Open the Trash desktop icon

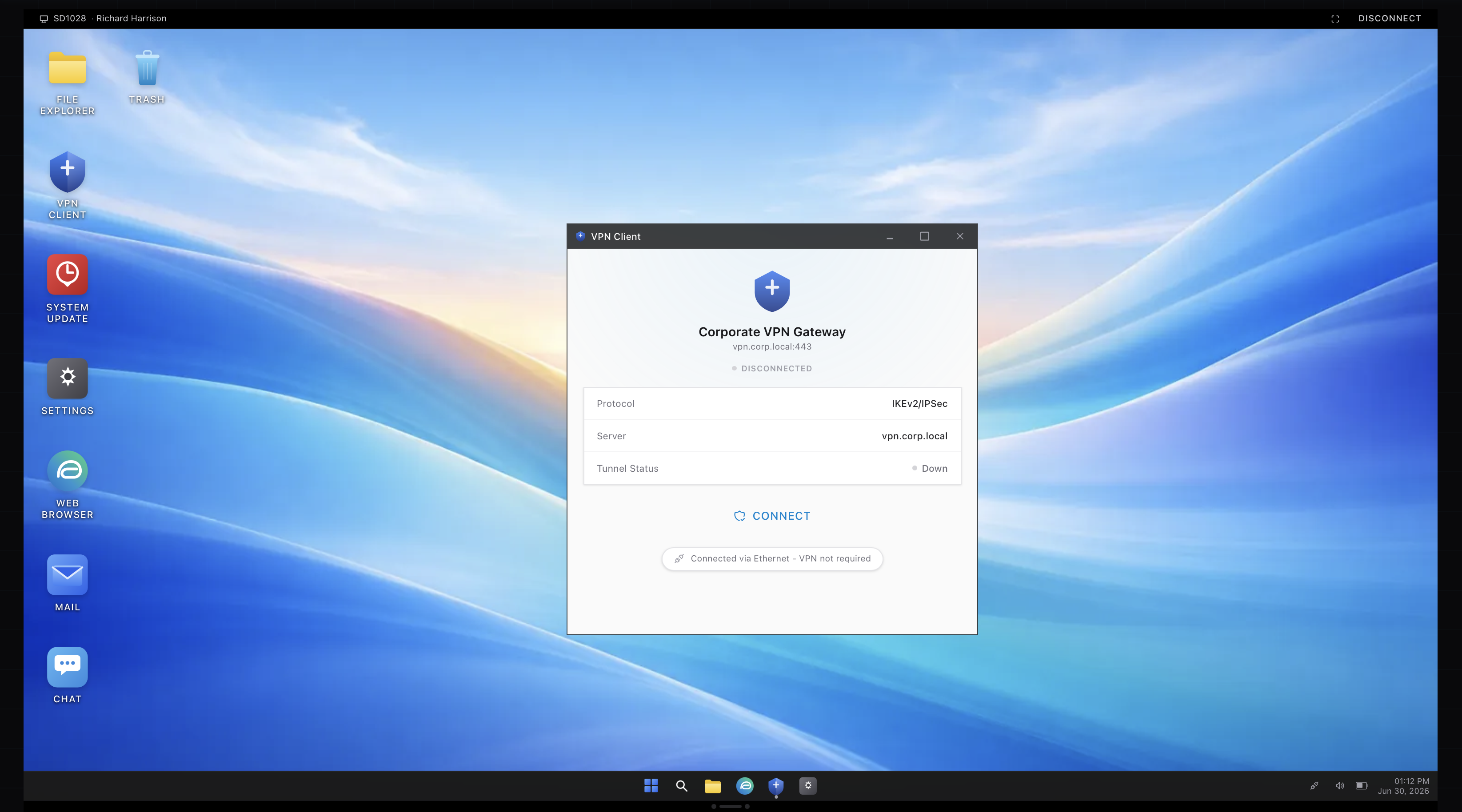click(x=147, y=77)
